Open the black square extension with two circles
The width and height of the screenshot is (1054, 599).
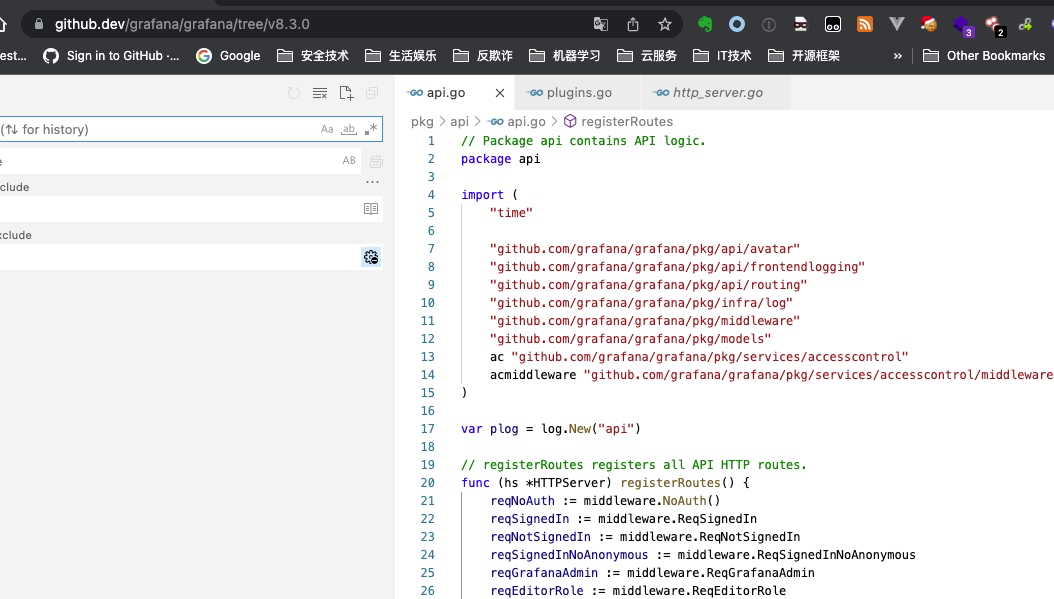[x=833, y=25]
